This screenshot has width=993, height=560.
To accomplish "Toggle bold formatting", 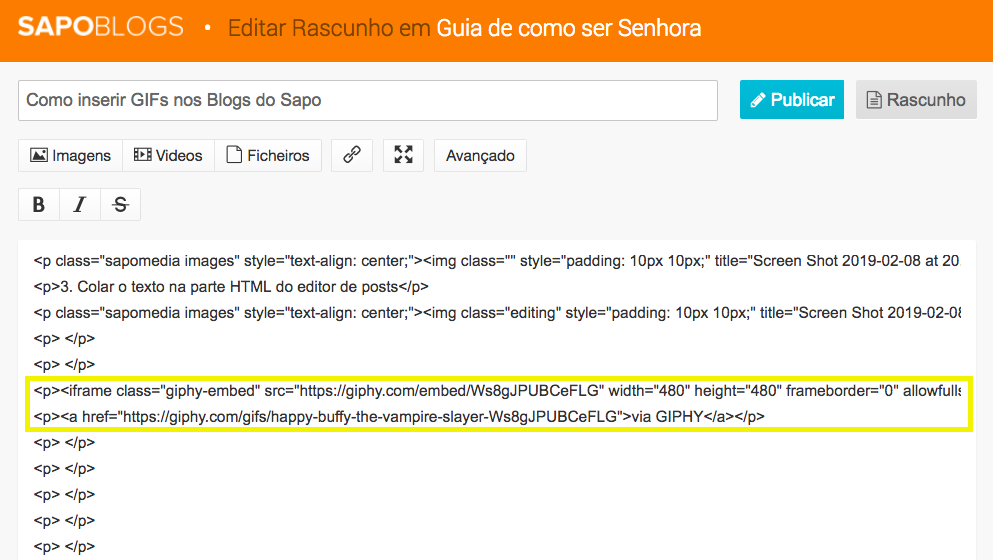I will tap(39, 204).
